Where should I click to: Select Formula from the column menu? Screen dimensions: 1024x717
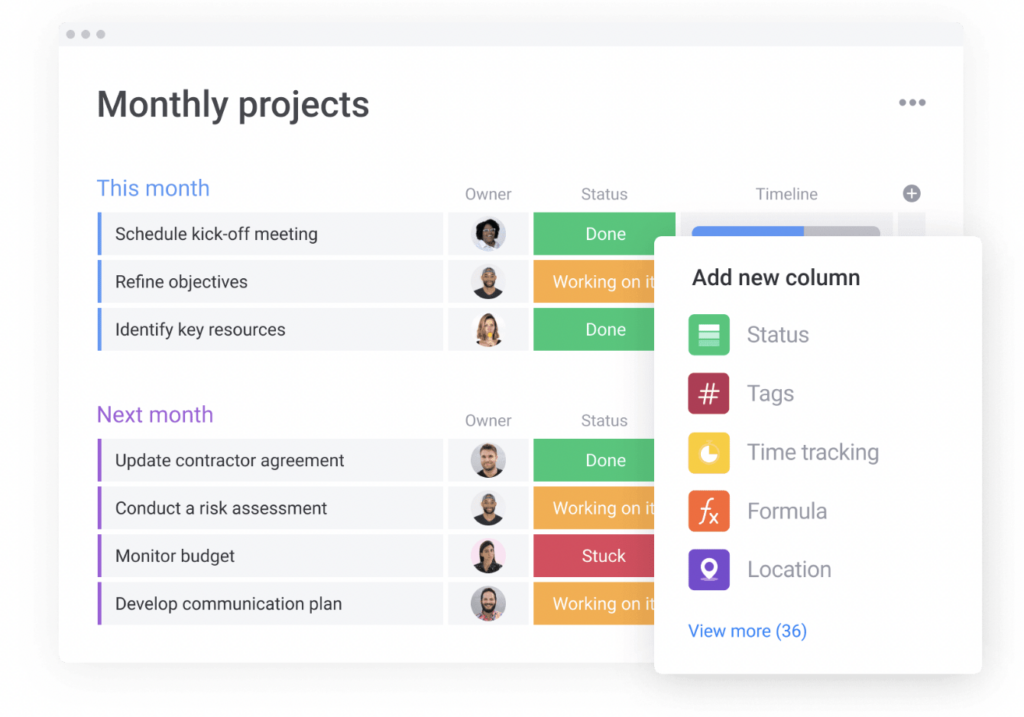pos(787,511)
